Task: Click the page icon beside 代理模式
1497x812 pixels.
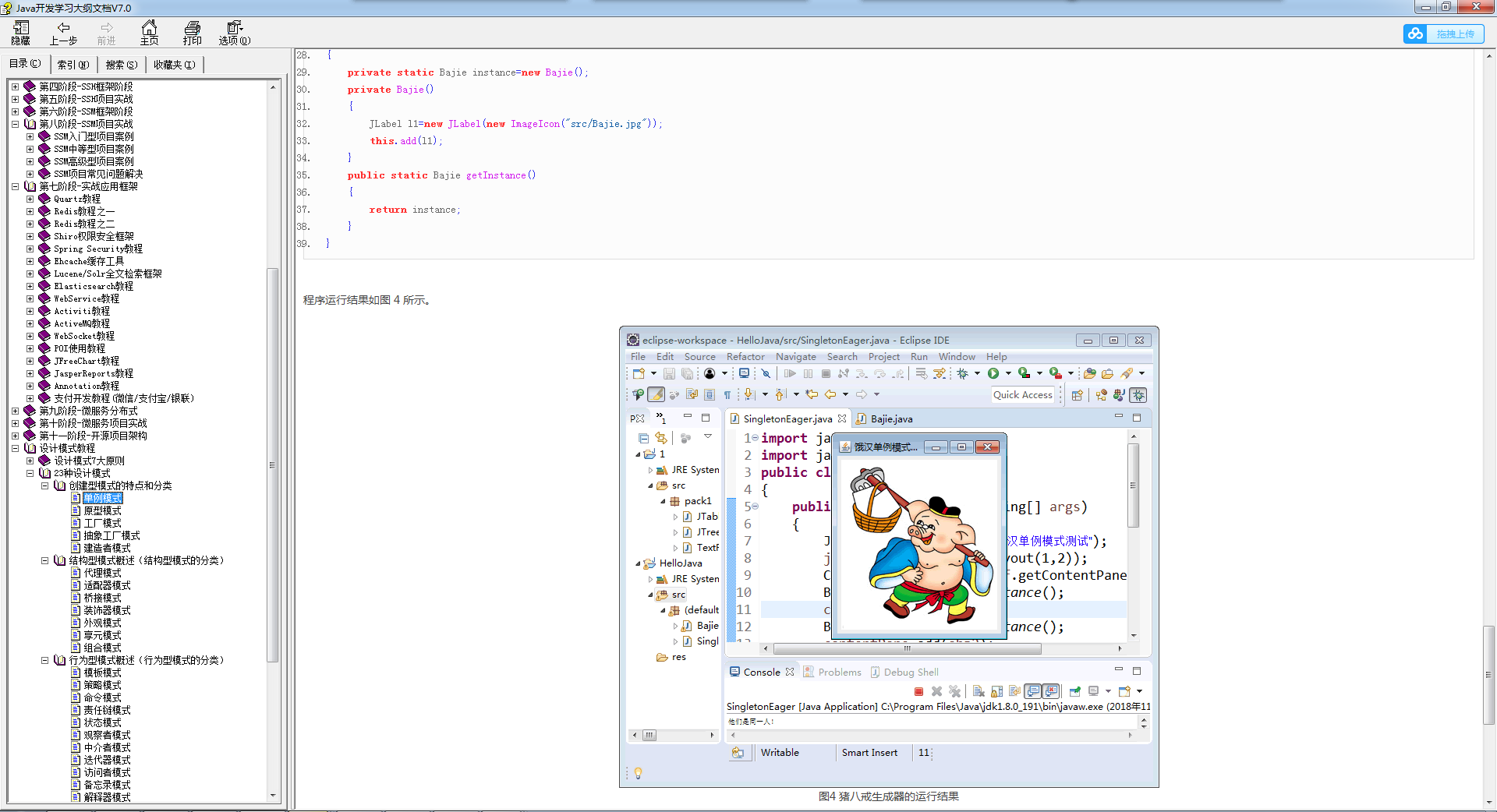Action: click(76, 573)
